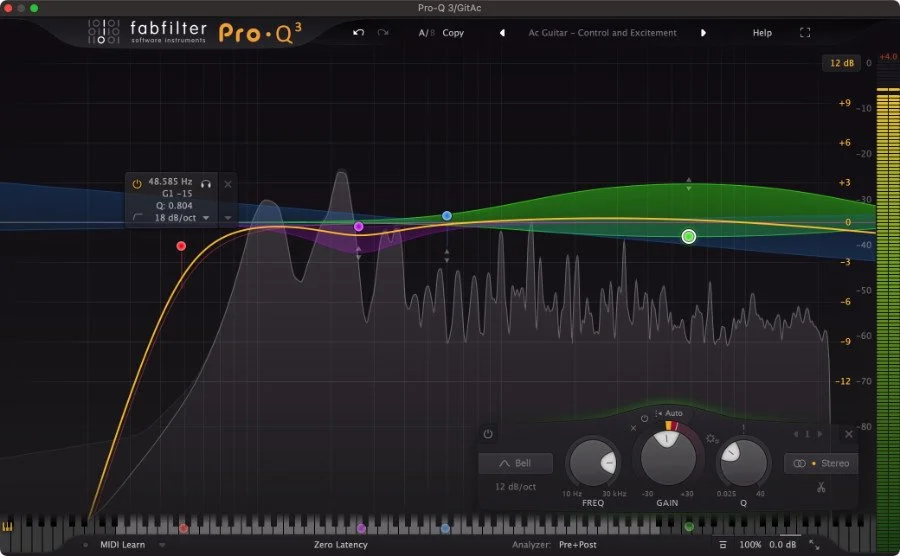Open the Help menu
The height and width of the screenshot is (556, 900).
[x=762, y=33]
